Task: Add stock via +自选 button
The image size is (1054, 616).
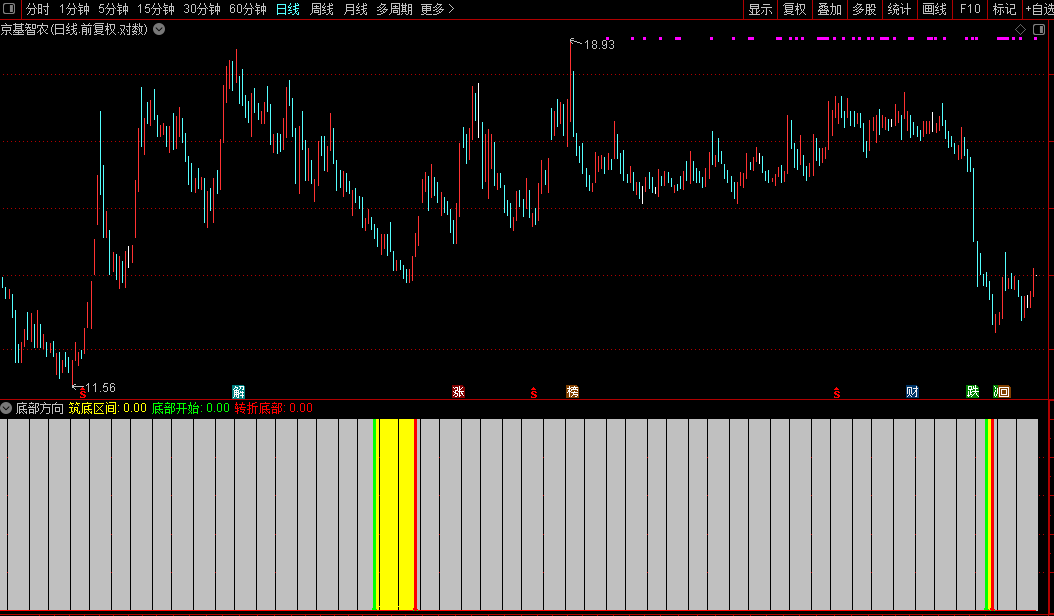Action: (x=1039, y=9)
